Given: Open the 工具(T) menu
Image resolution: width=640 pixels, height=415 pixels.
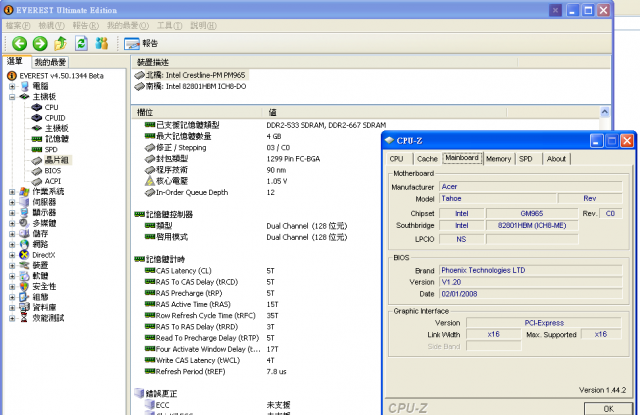Looking at the screenshot, I should pos(169,26).
